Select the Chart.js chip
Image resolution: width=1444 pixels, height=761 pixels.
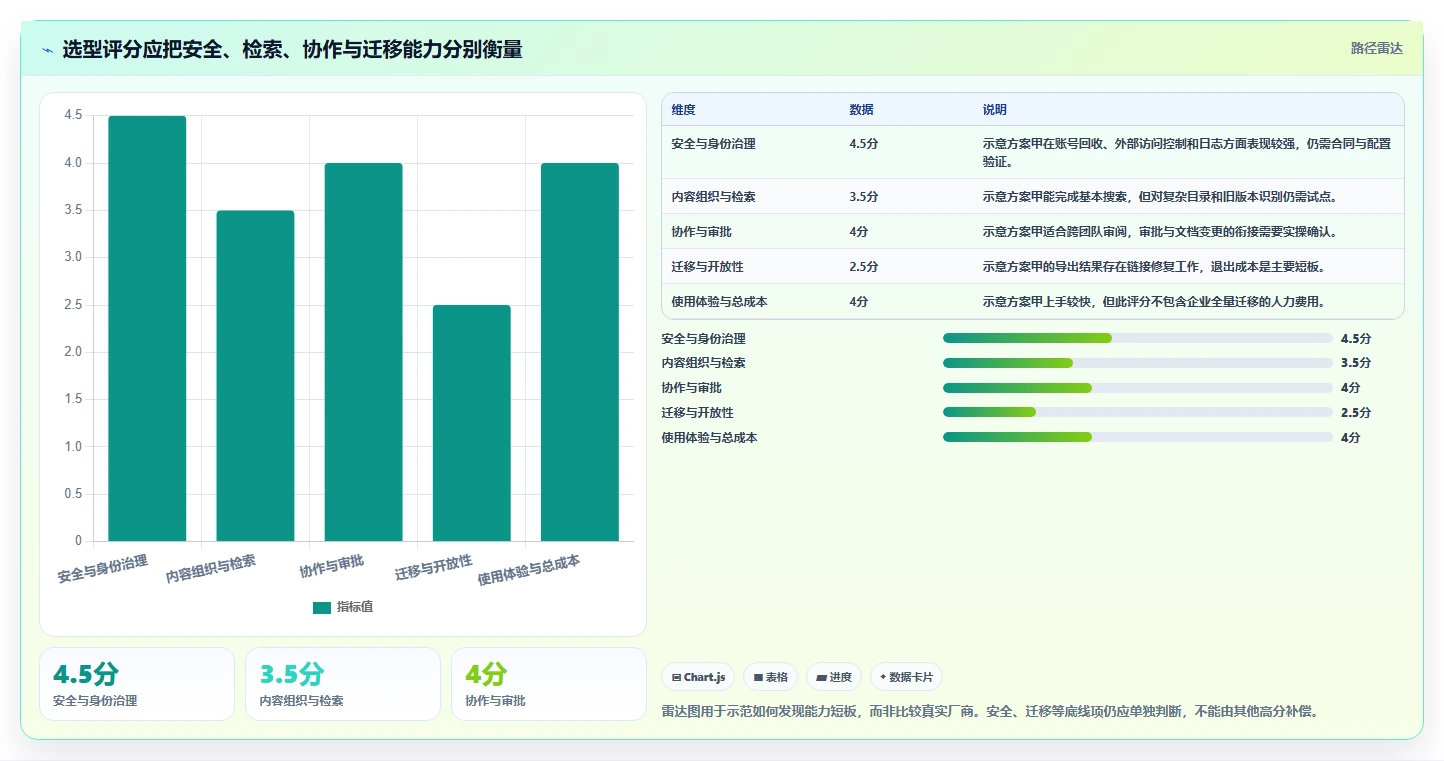click(698, 677)
